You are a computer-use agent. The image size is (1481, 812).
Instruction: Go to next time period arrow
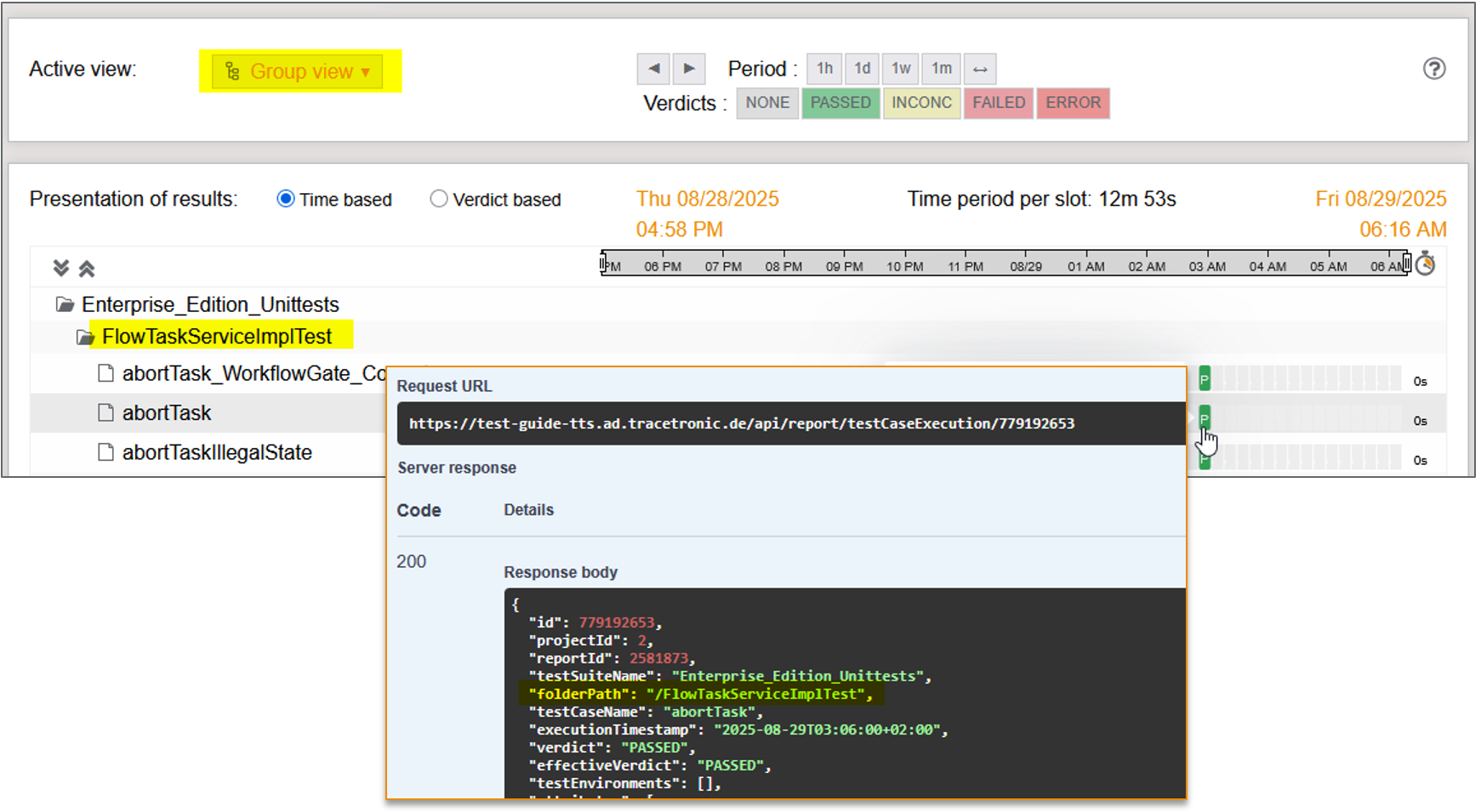point(689,69)
